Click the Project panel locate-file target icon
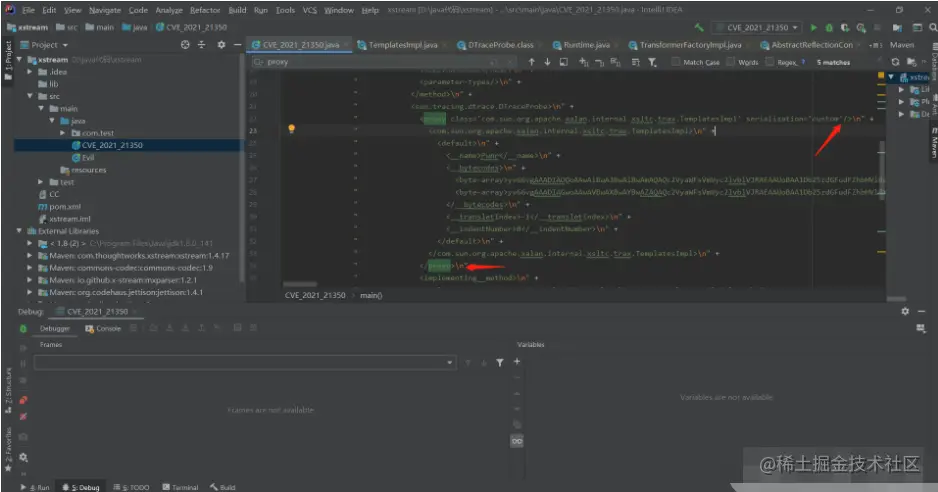 tap(185, 45)
